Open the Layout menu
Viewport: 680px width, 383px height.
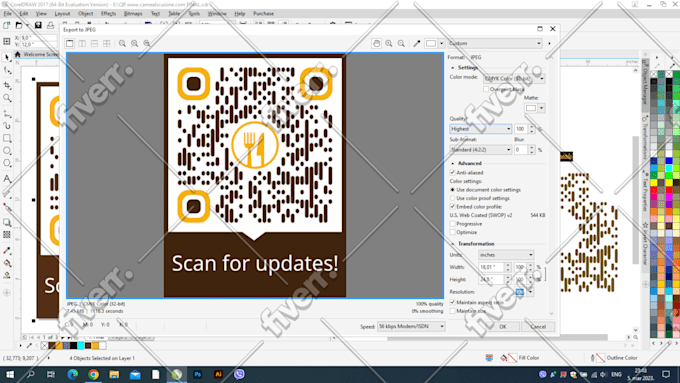click(x=62, y=13)
